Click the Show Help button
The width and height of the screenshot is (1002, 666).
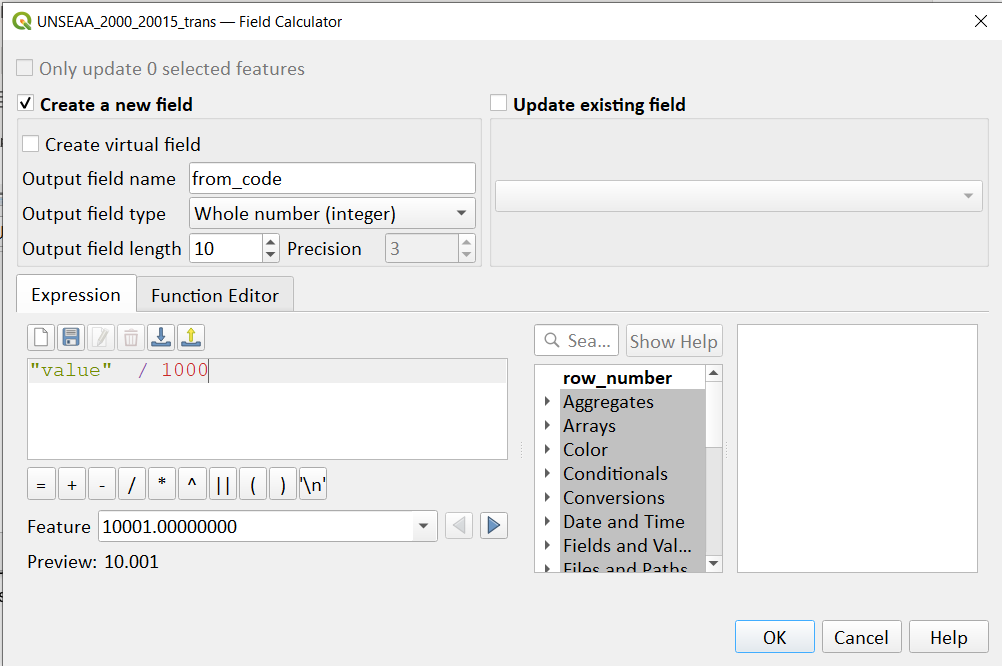pos(674,341)
